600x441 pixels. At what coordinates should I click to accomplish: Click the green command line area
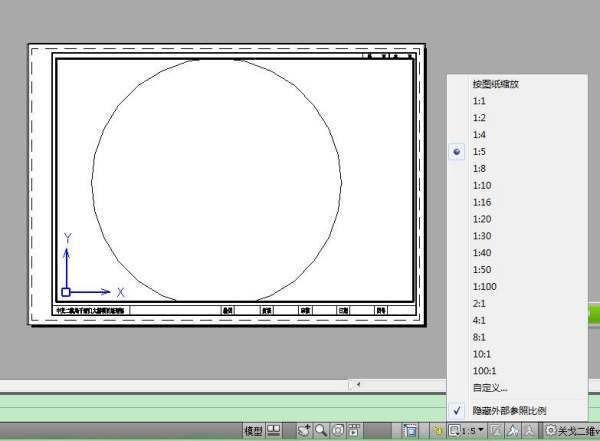click(222, 408)
